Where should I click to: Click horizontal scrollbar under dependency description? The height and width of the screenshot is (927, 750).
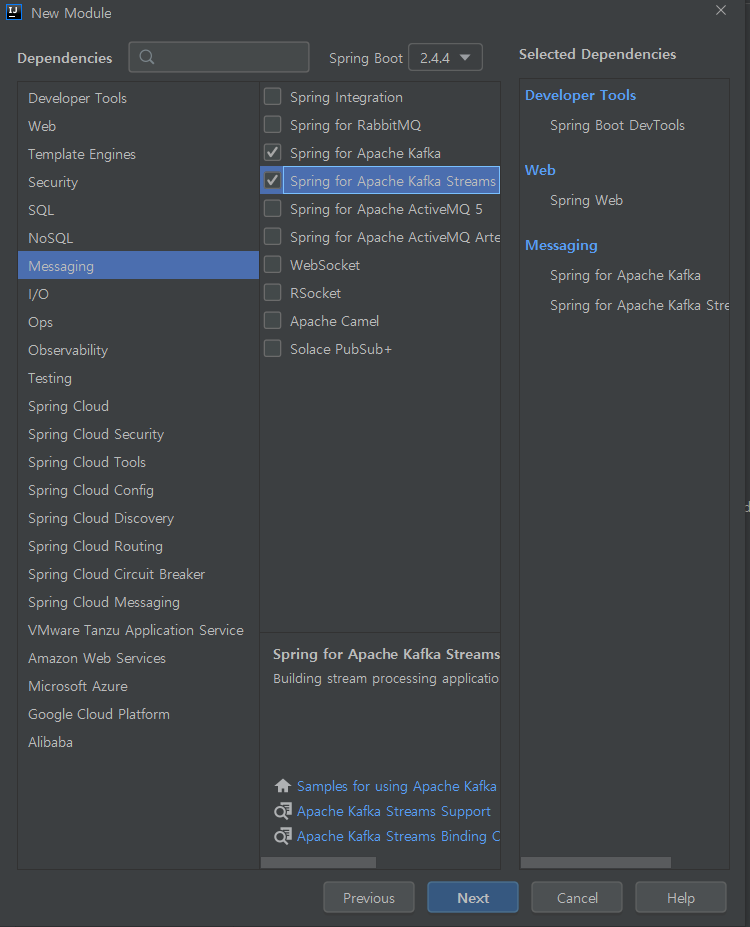[x=318, y=863]
